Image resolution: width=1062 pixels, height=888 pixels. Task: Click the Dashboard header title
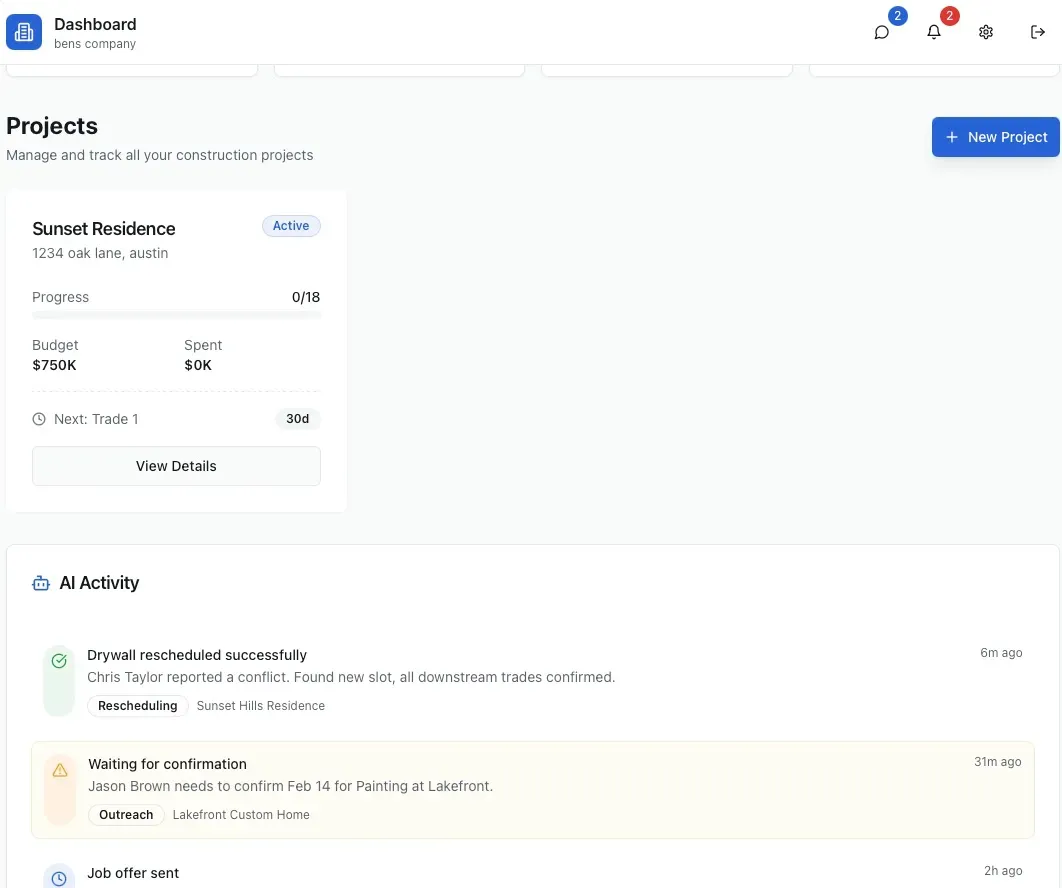[95, 24]
